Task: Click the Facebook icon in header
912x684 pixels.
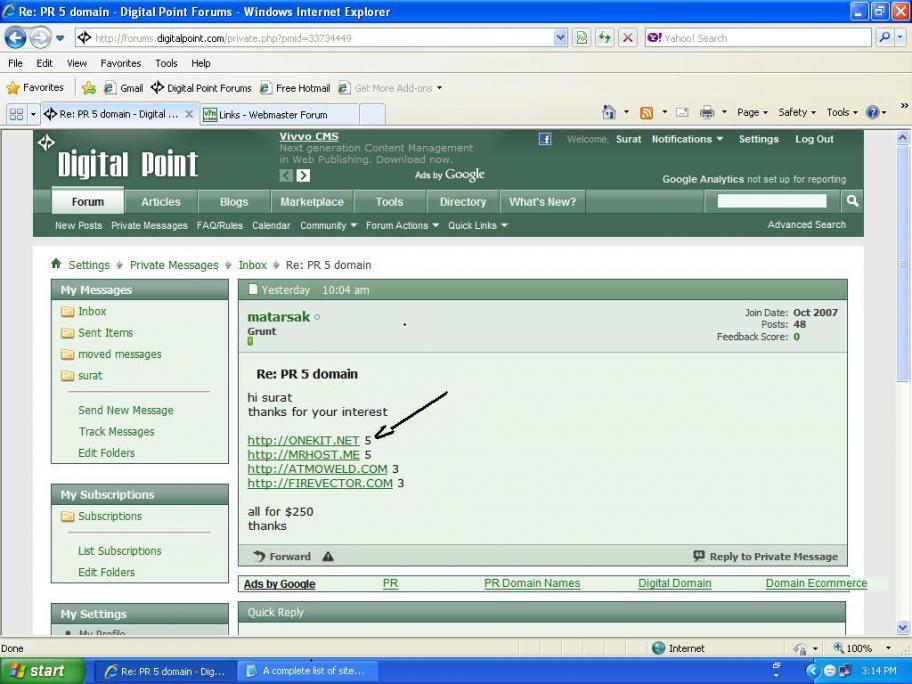Action: pos(544,139)
